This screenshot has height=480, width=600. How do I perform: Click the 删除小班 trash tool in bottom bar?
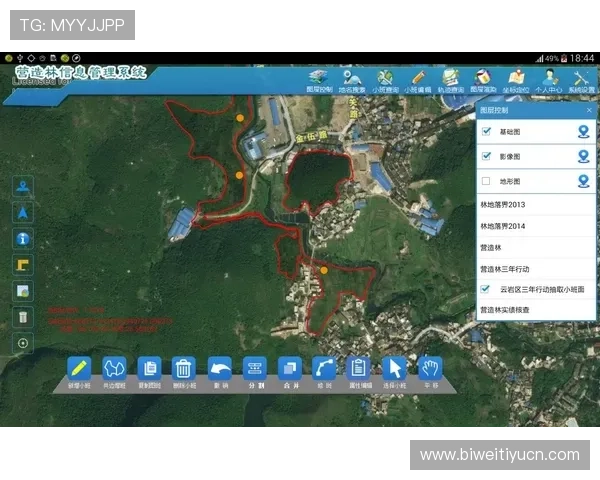[182, 369]
